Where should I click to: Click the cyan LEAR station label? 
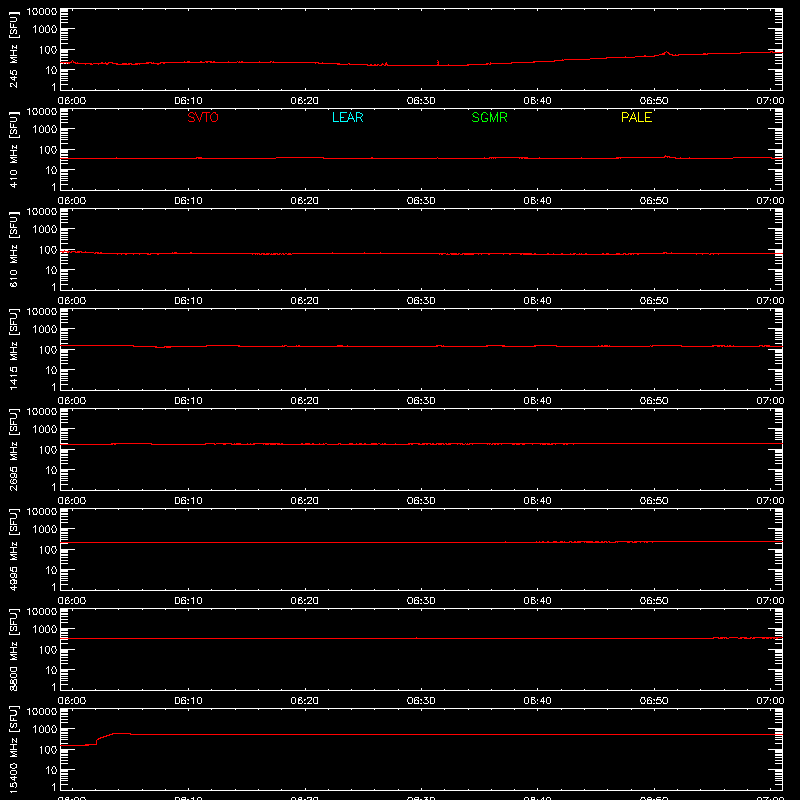(347, 117)
